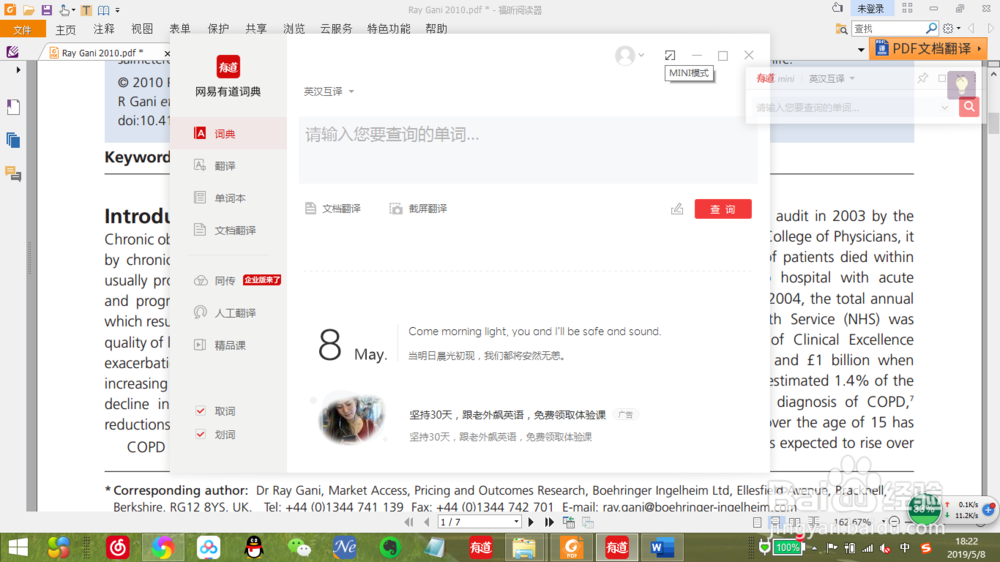Click the word query input field in Youdao
Image resolution: width=1000 pixels, height=562 pixels.
527,149
